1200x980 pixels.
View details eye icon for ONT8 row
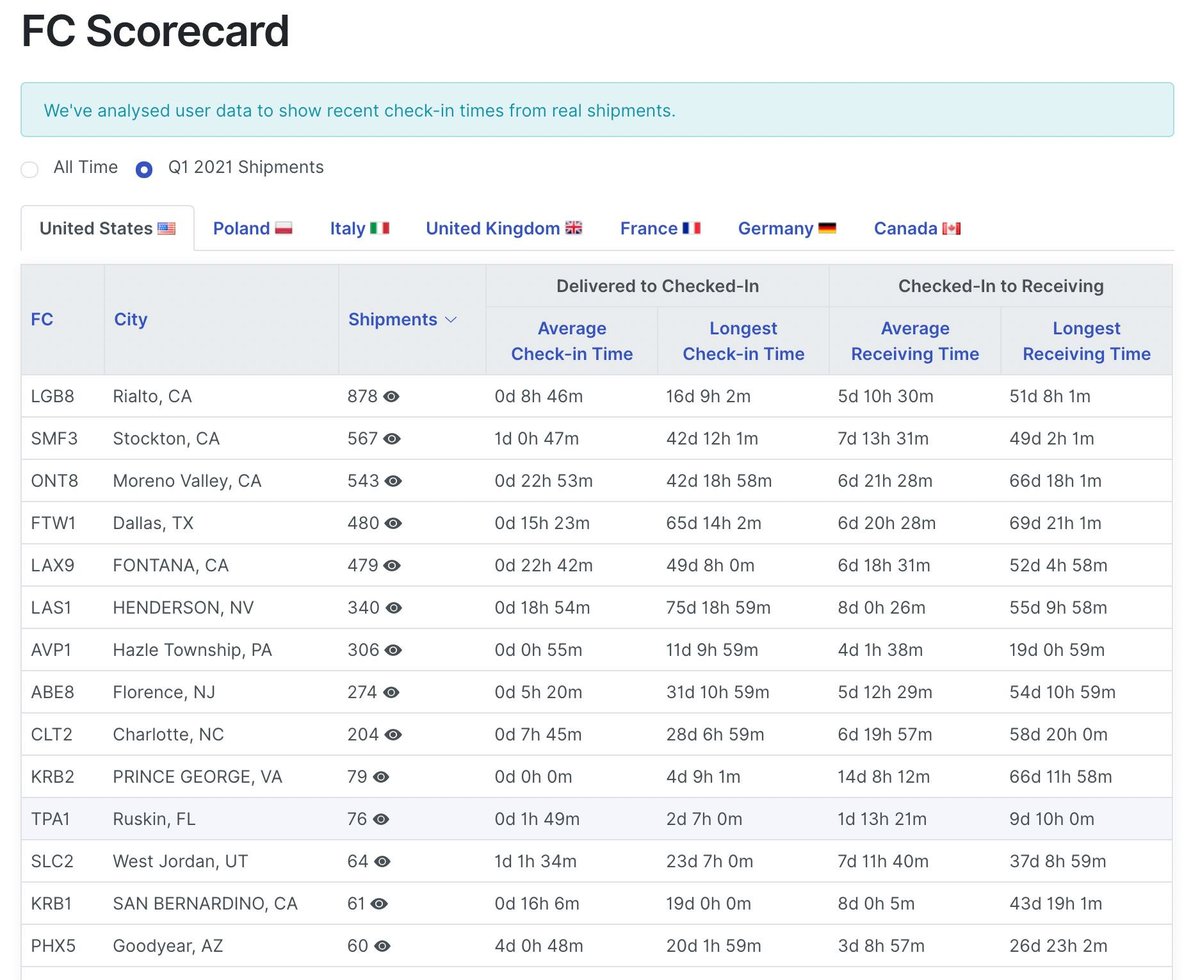tap(393, 481)
